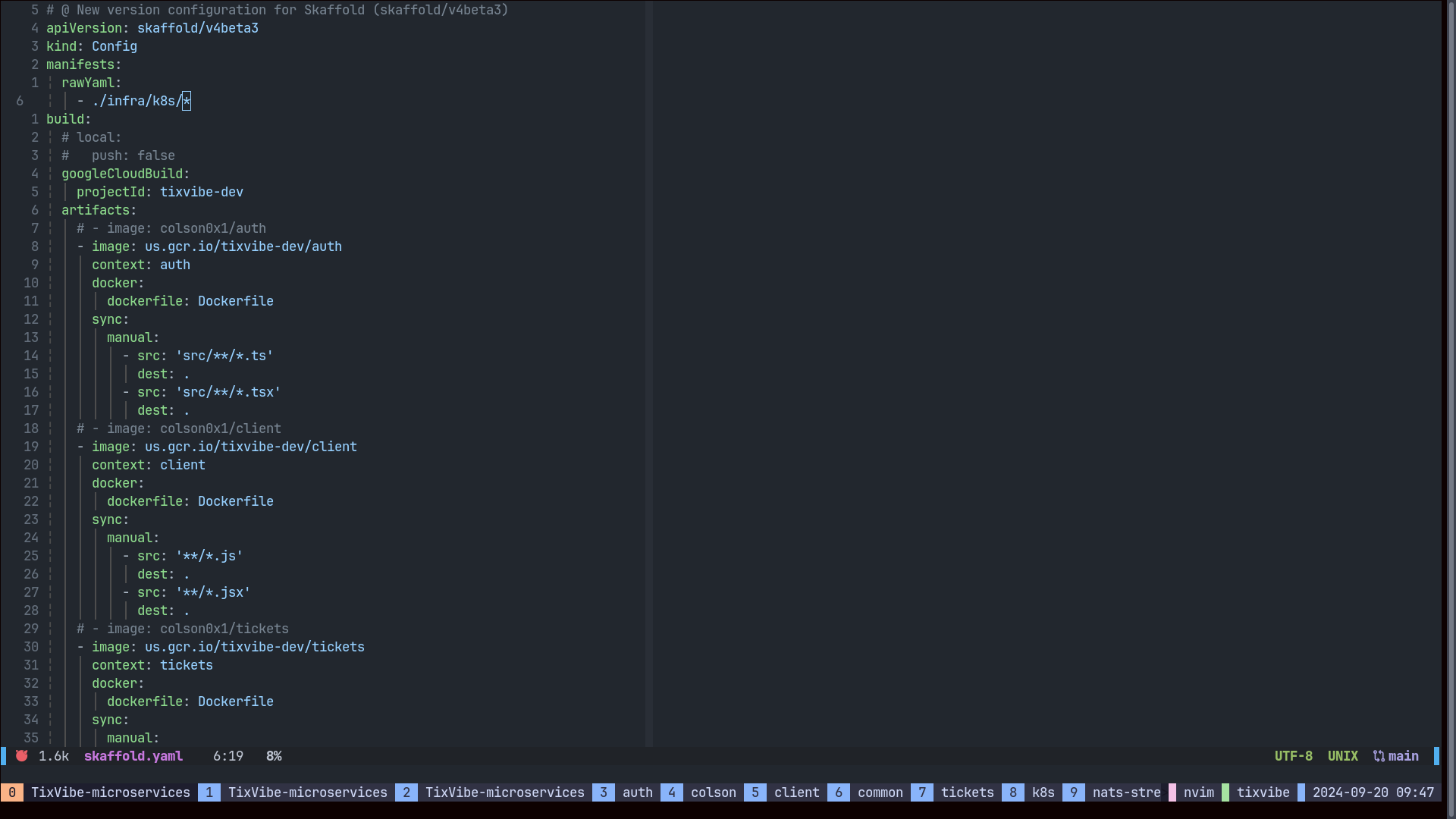Click us.gcr.io/tixvibe-dev/tickets image value
Viewport: 1456px width, 819px height.
[254, 647]
